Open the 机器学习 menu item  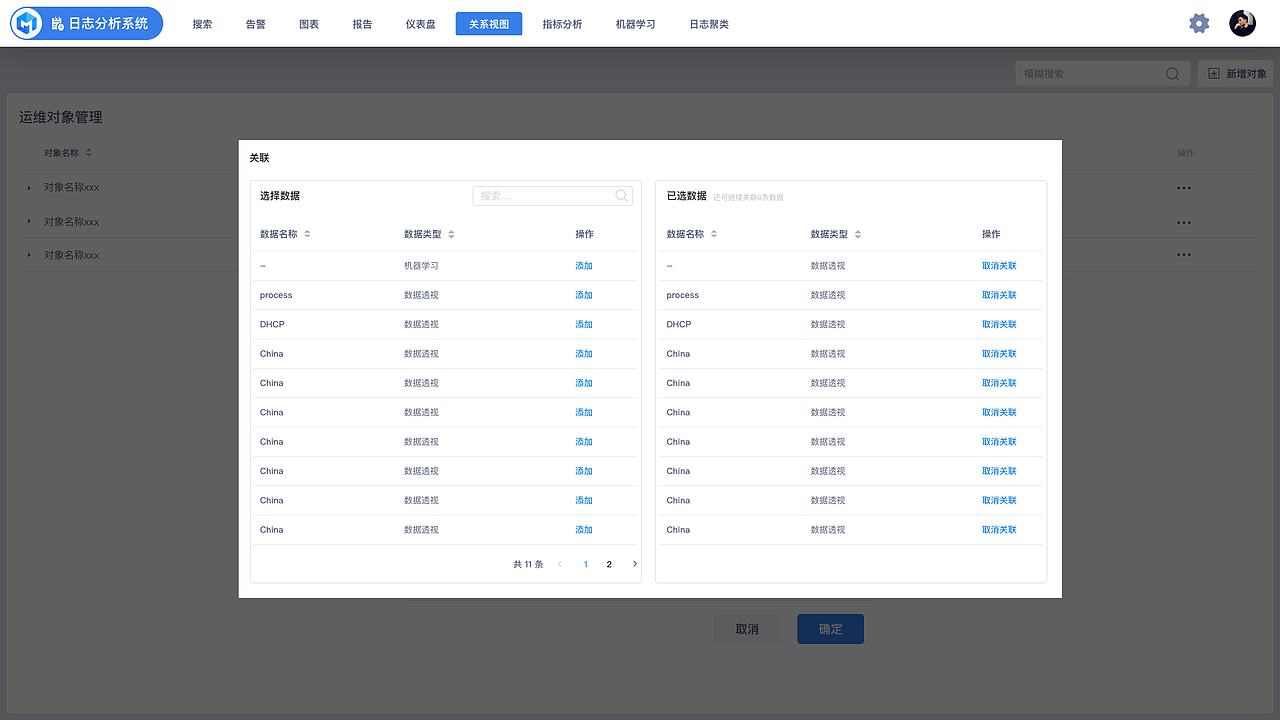point(634,23)
